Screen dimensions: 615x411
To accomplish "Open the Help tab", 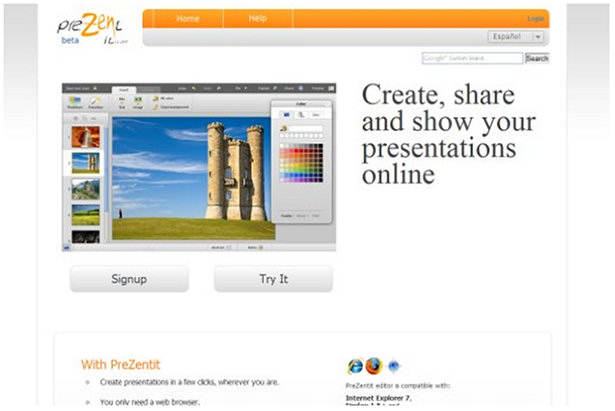I will point(258,18).
